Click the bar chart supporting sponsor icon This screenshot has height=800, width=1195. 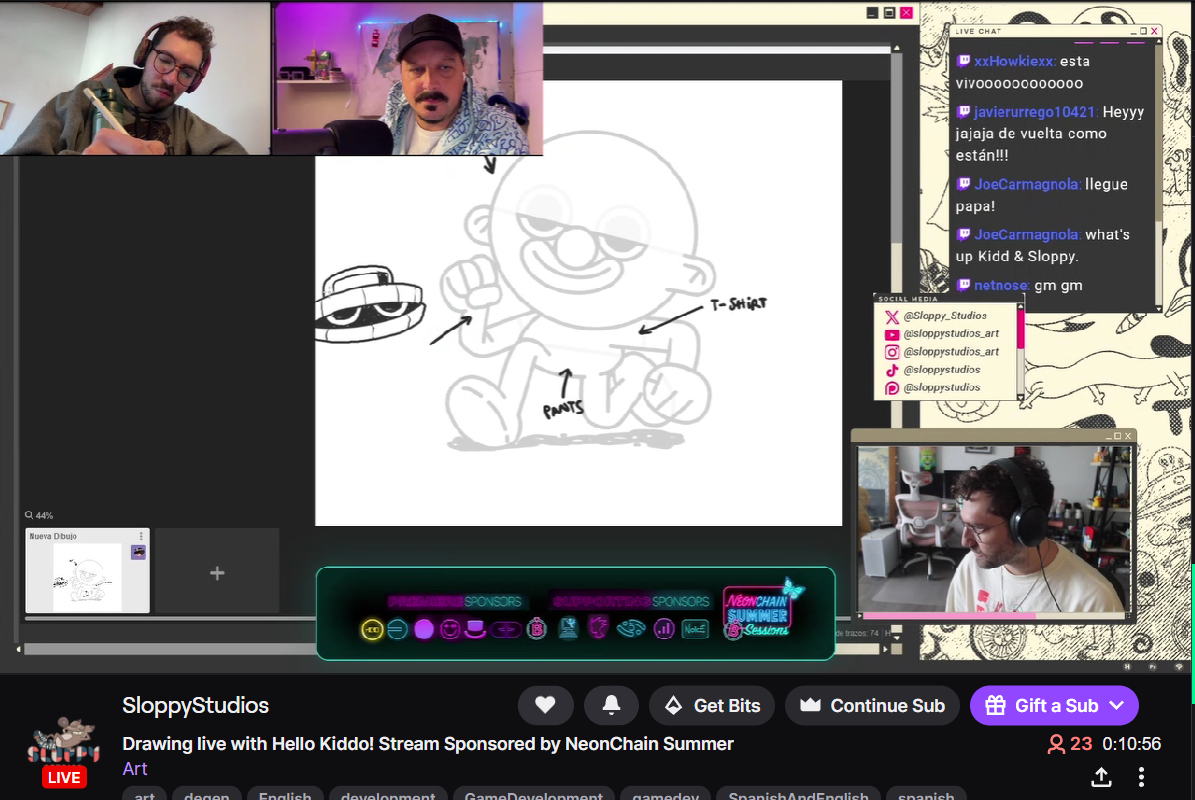665,629
